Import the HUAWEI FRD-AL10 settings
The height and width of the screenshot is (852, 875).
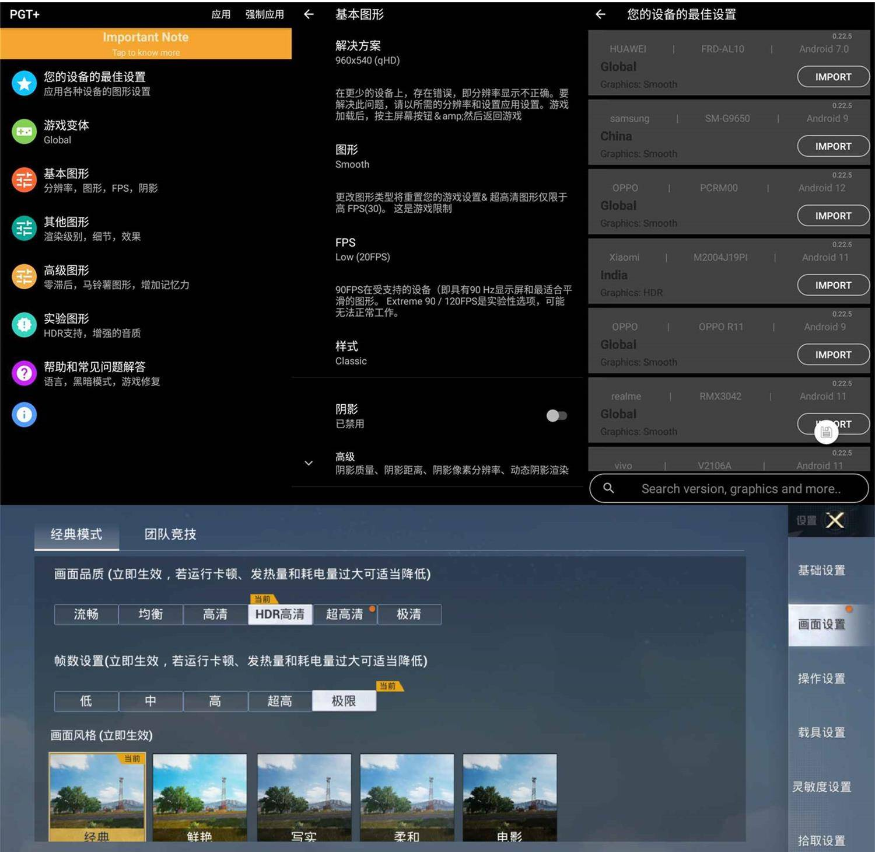pos(833,77)
